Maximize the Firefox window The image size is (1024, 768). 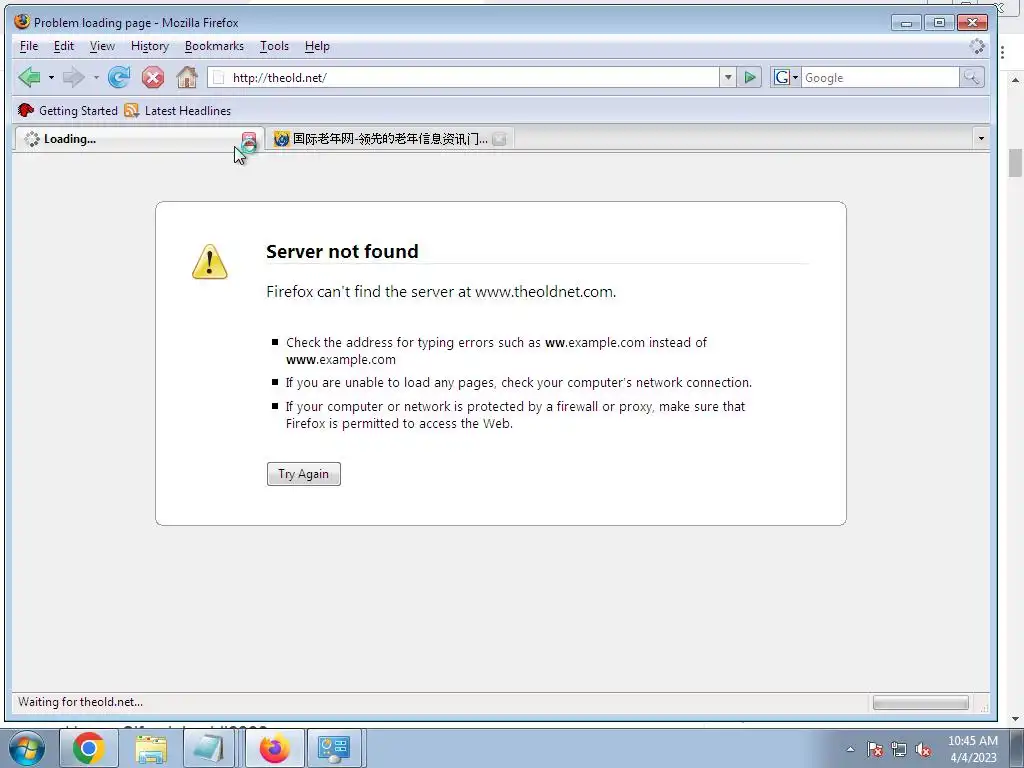click(939, 22)
